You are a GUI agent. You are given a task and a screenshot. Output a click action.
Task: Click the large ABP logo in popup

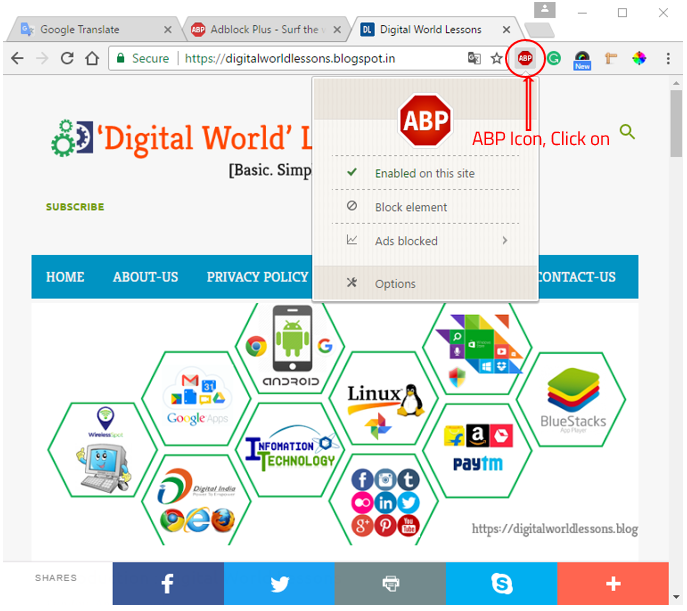[425, 120]
